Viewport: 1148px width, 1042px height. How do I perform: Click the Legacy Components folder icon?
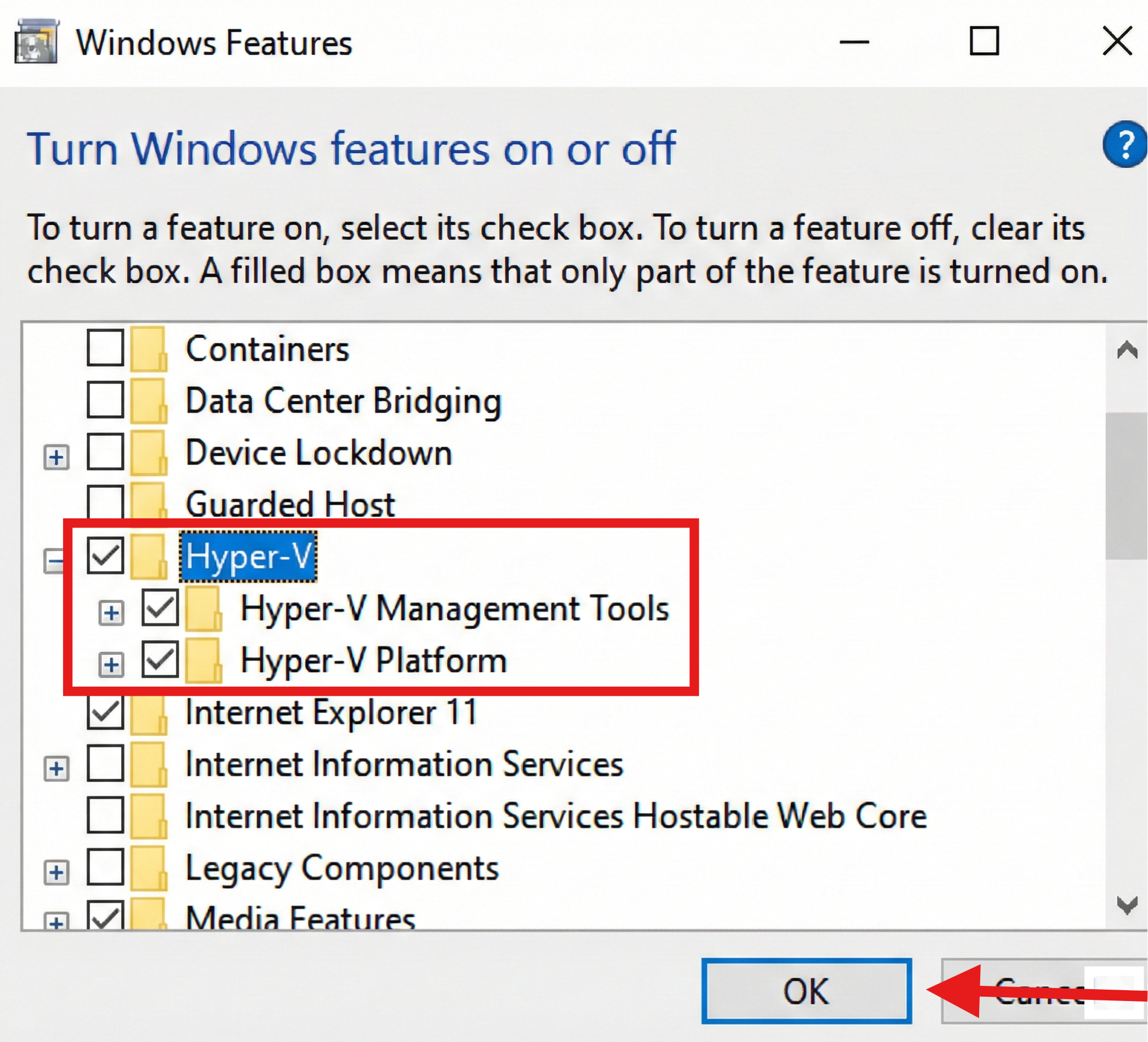tap(148, 869)
